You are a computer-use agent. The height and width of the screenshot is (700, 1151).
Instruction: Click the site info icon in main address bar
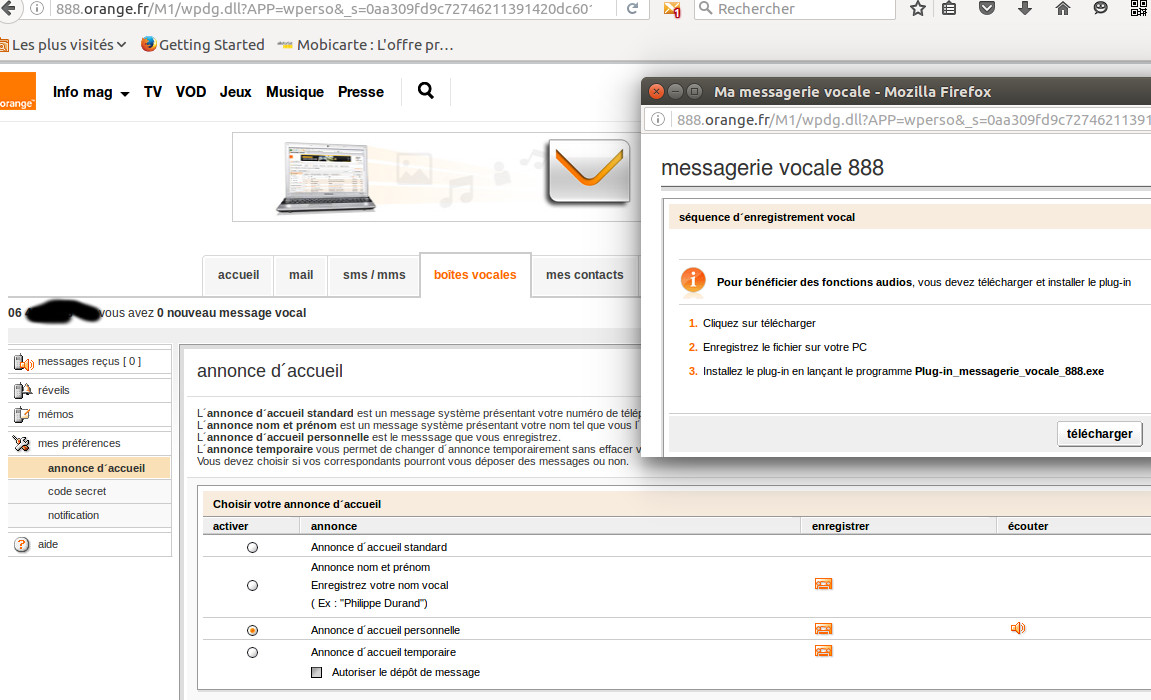[37, 9]
